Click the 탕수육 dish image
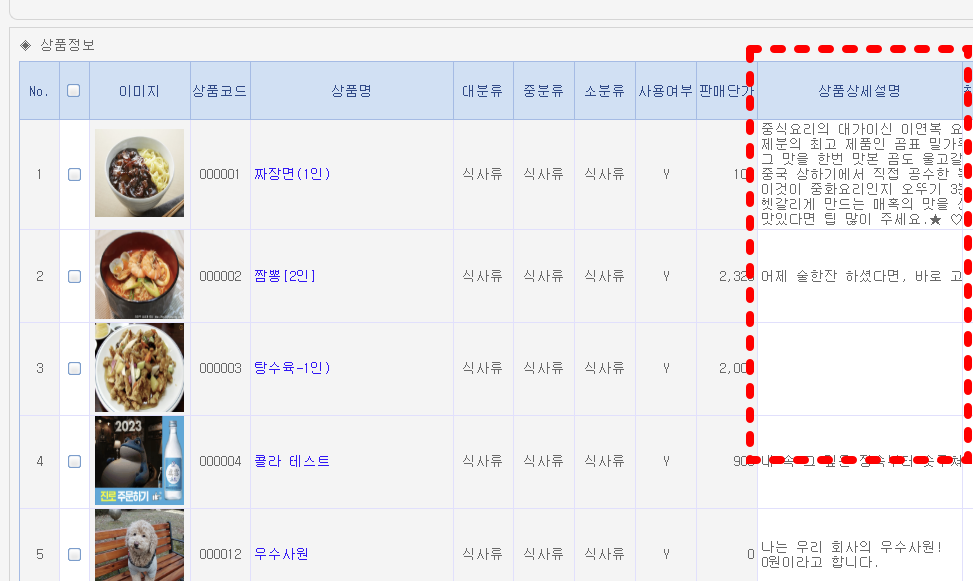Screen dimensions: 973x581 (x=139, y=367)
